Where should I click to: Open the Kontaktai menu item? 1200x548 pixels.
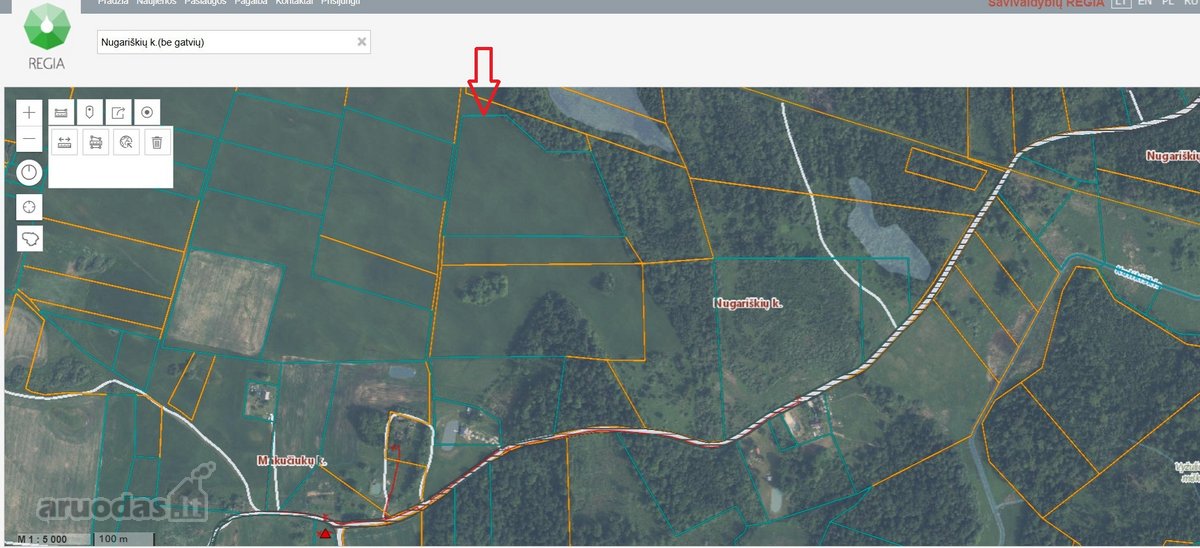[294, 3]
